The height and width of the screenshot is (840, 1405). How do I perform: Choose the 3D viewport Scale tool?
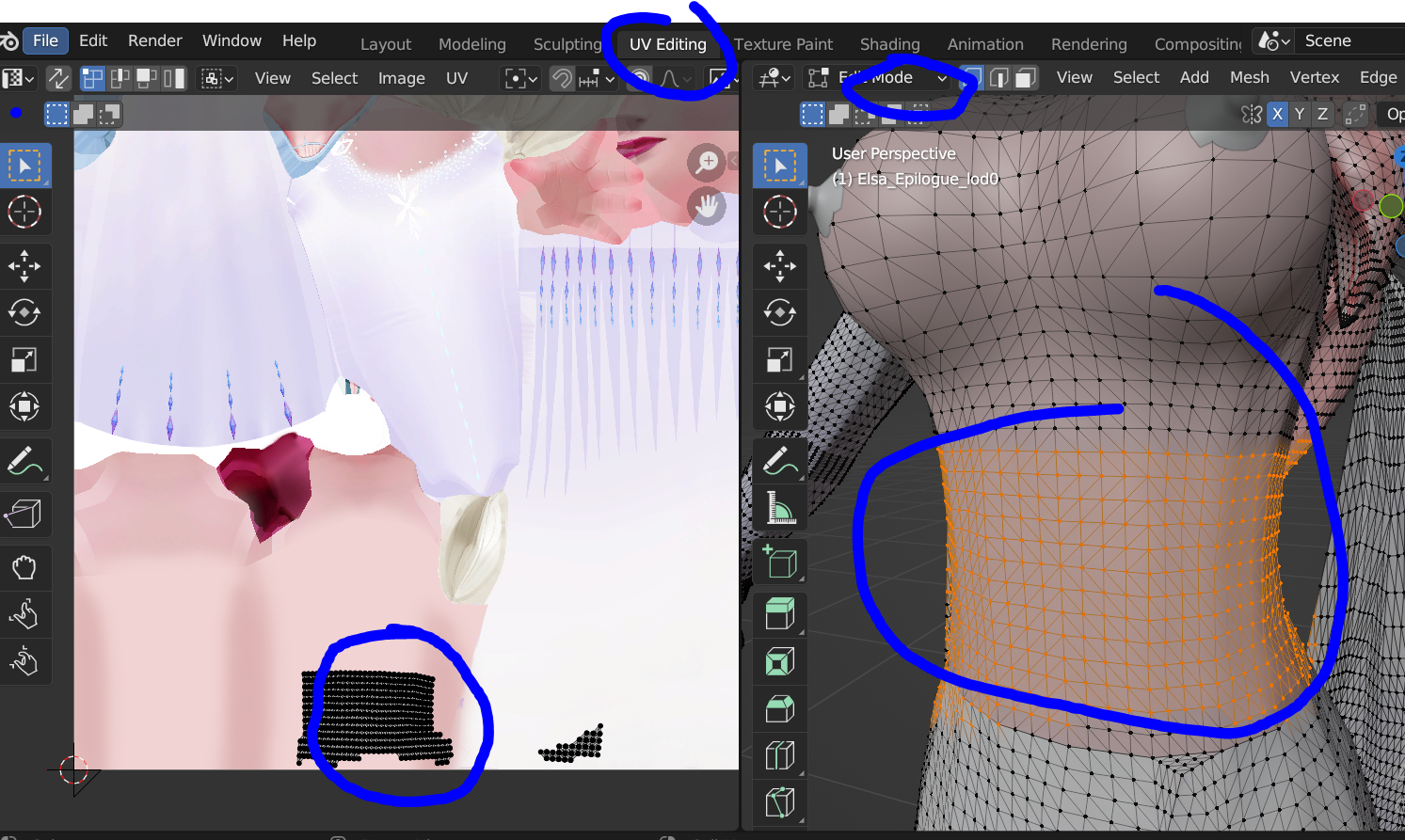click(x=780, y=359)
